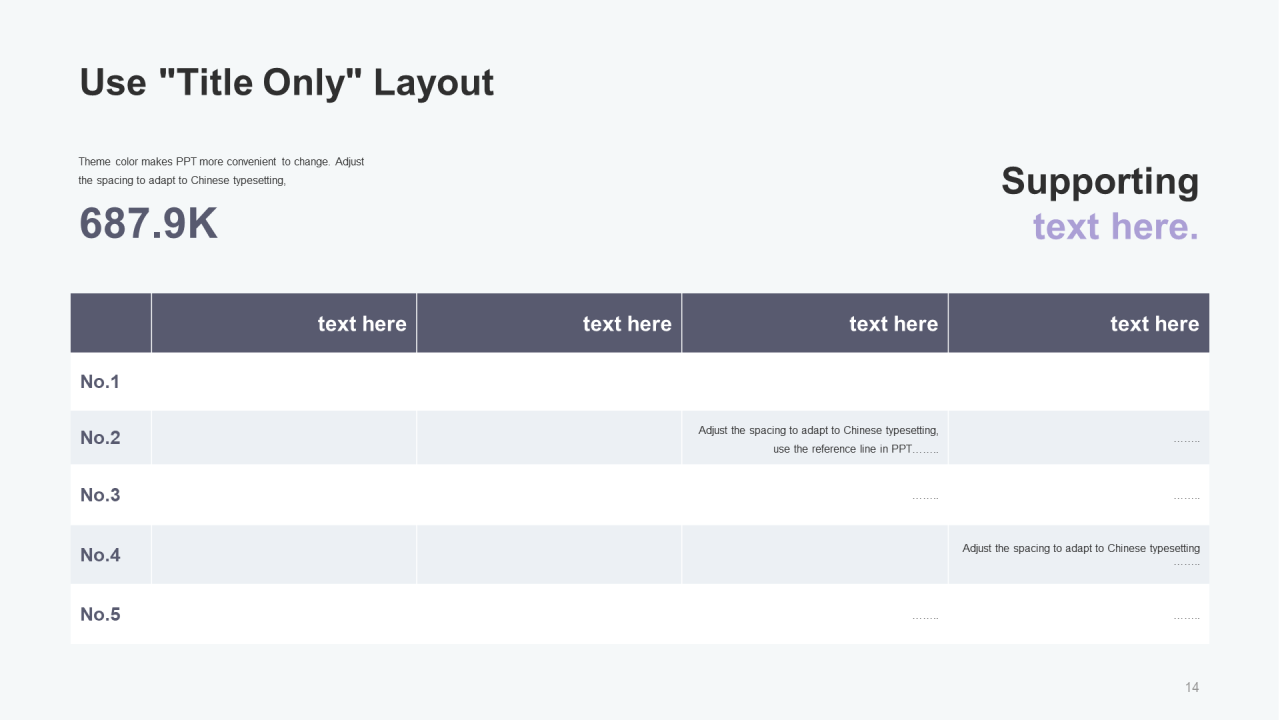Click the last "text here" column header
The width and height of the screenshot is (1280, 720).
(x=1153, y=324)
